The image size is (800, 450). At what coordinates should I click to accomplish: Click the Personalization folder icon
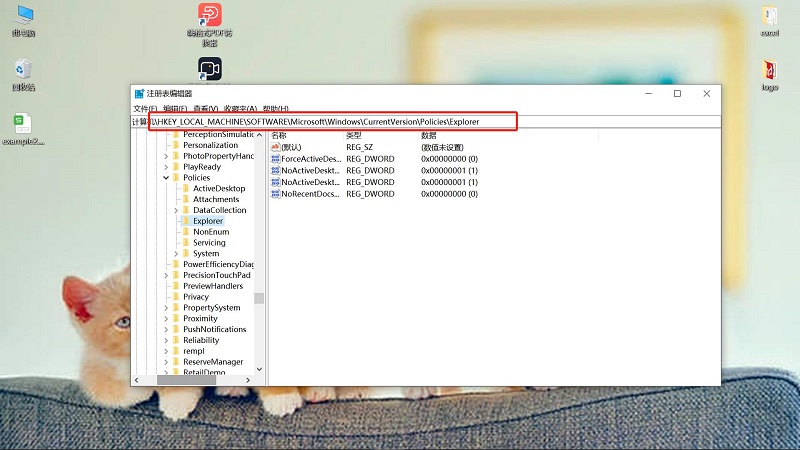(176, 145)
